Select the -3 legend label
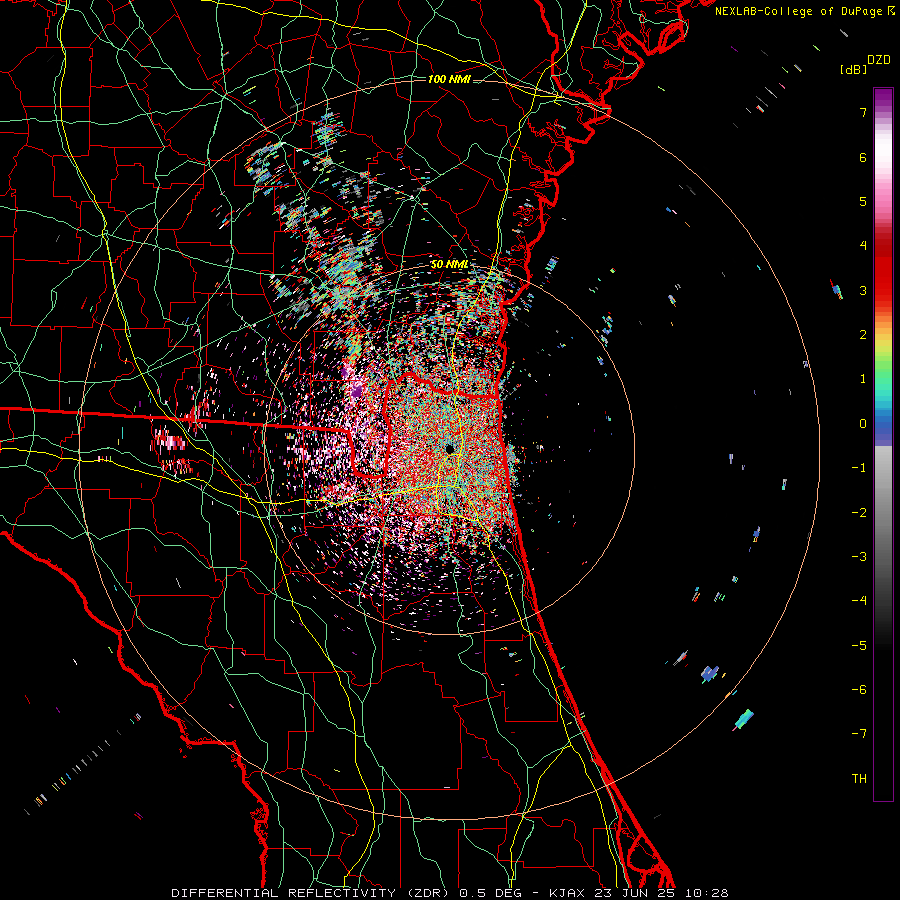Screen dimensions: 900x900 point(859,557)
